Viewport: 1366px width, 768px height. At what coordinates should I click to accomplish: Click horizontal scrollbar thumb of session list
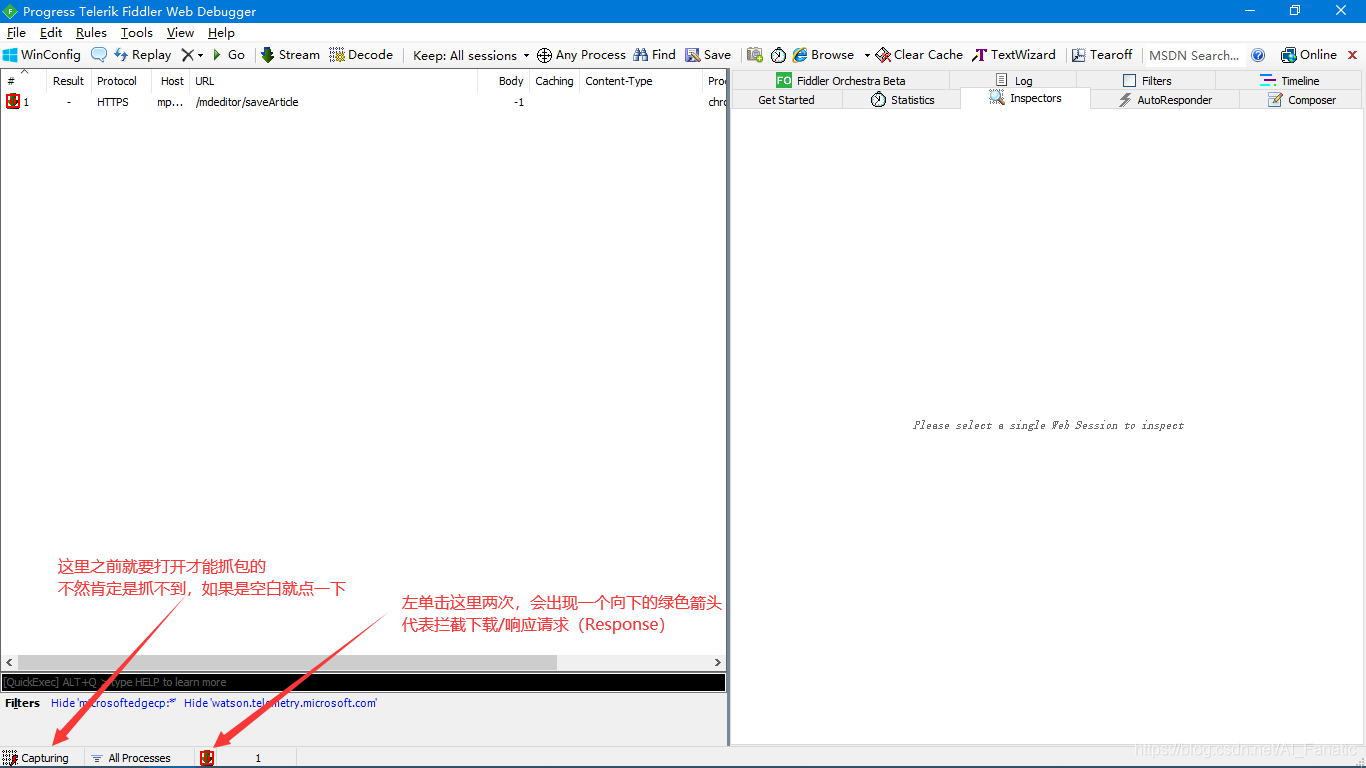tap(287, 662)
